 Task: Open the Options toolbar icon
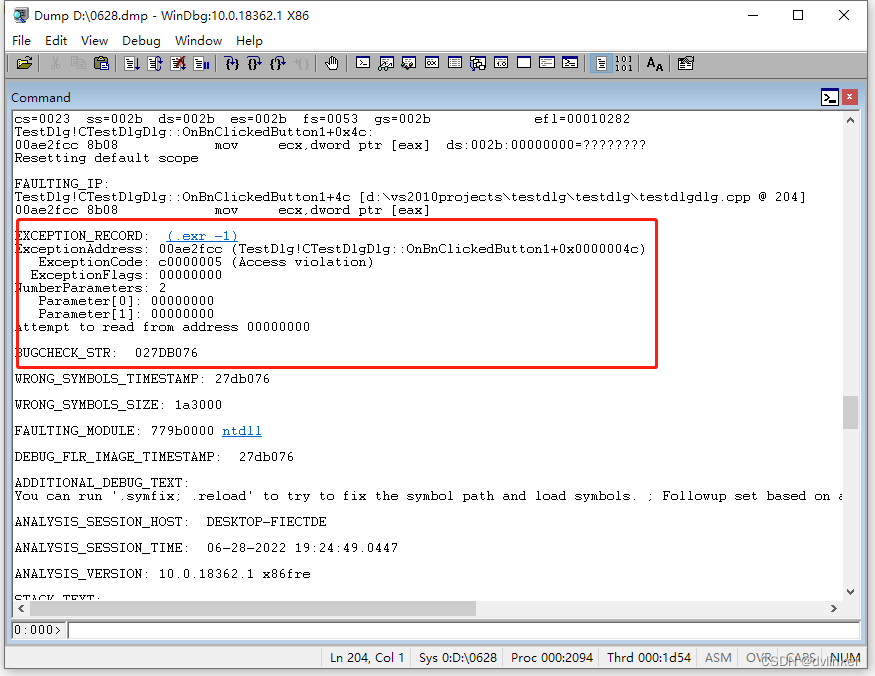(685, 64)
